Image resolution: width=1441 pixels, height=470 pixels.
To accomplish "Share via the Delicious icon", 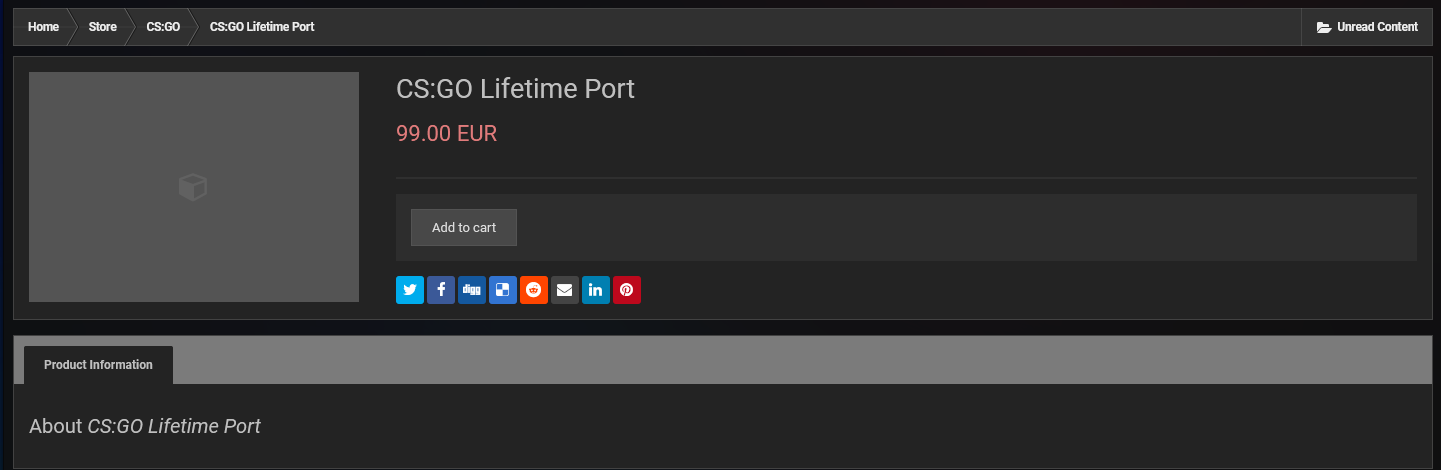I will [x=503, y=290].
